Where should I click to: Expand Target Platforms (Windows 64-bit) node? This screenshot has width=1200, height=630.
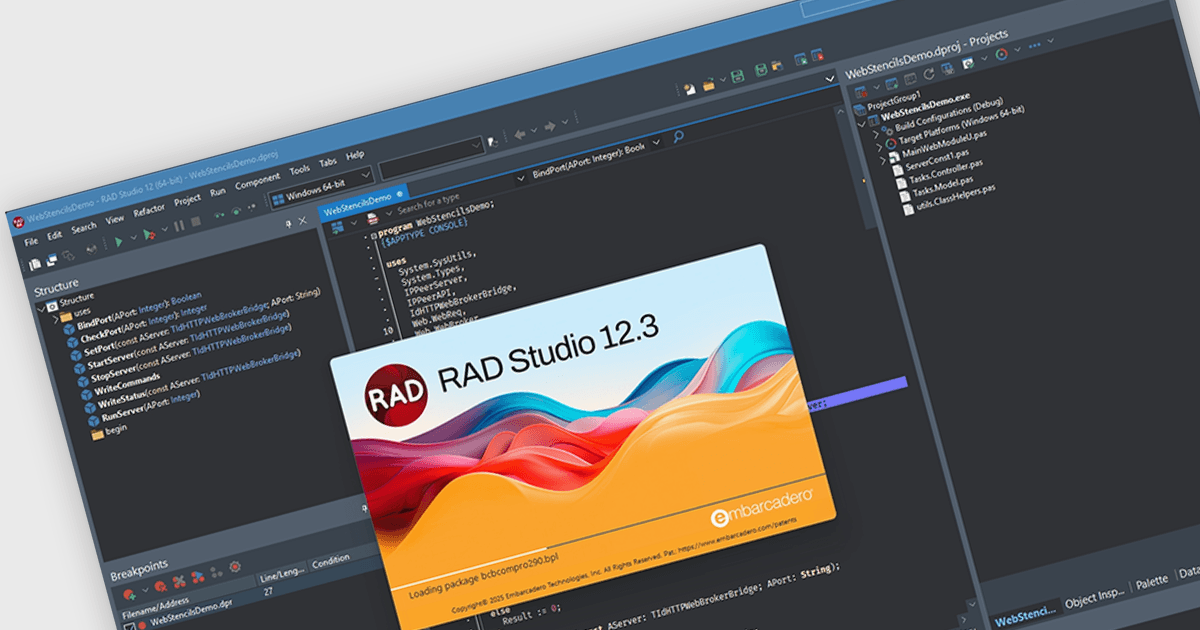point(879,147)
